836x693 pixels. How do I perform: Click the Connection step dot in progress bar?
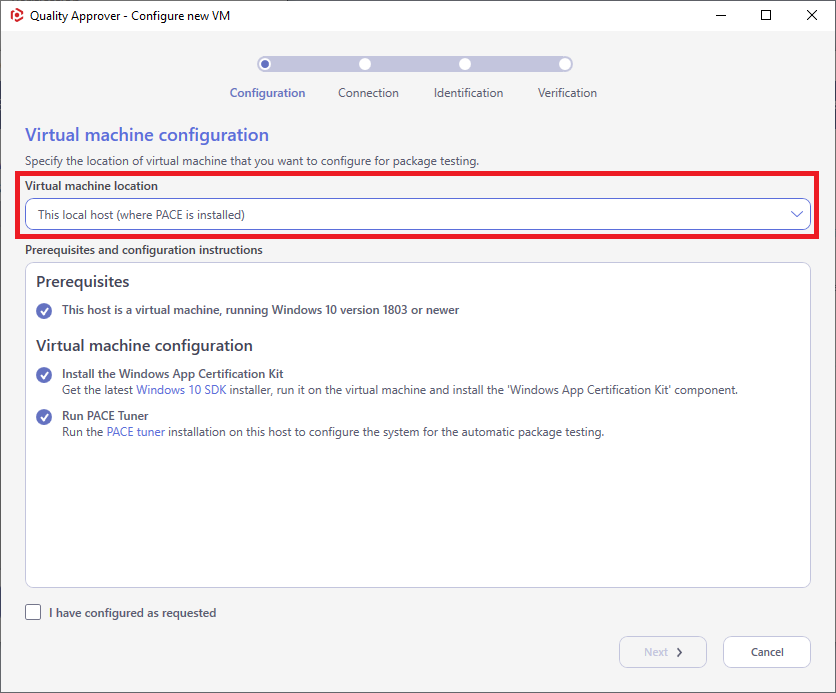point(365,64)
